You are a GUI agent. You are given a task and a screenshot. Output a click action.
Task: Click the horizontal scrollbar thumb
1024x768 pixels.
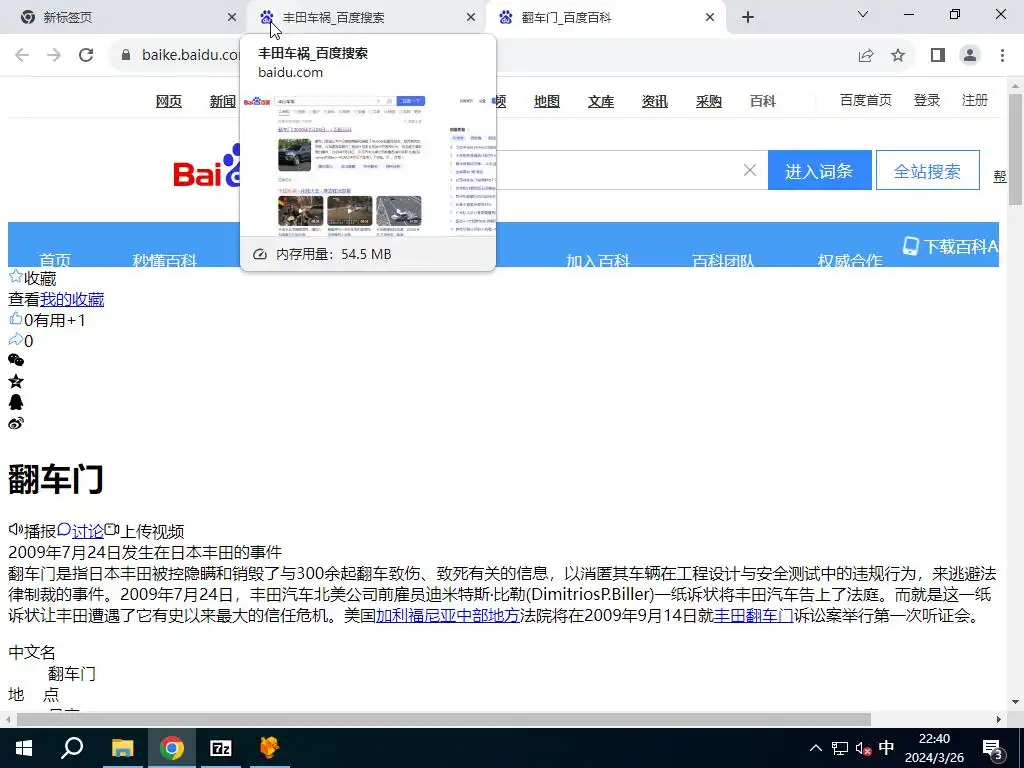pos(443,719)
